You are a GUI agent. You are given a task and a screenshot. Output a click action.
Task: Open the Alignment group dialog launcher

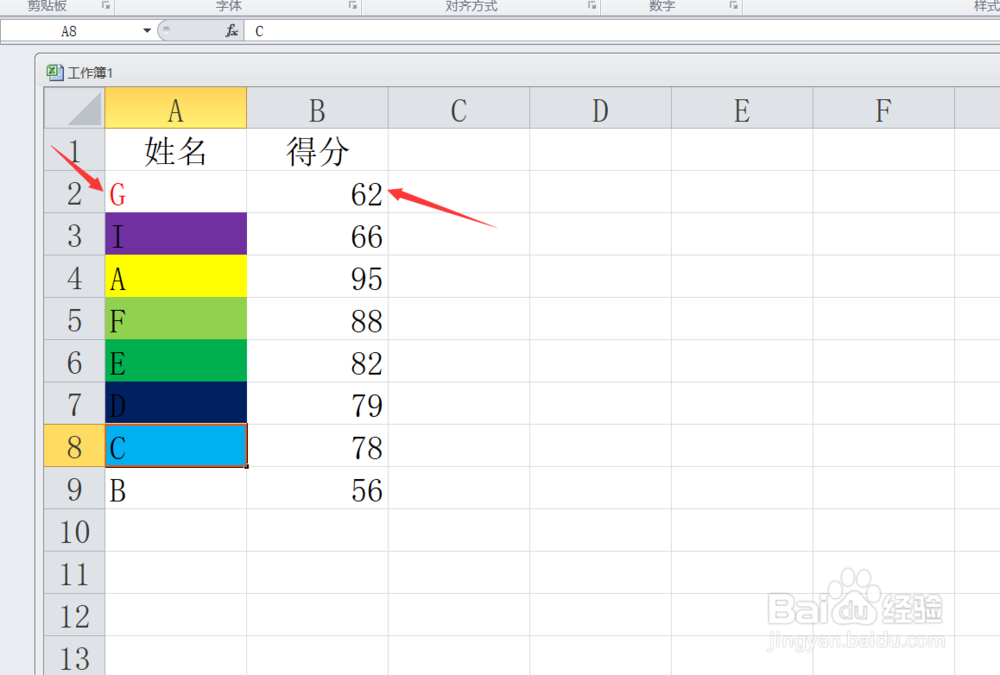(592, 5)
